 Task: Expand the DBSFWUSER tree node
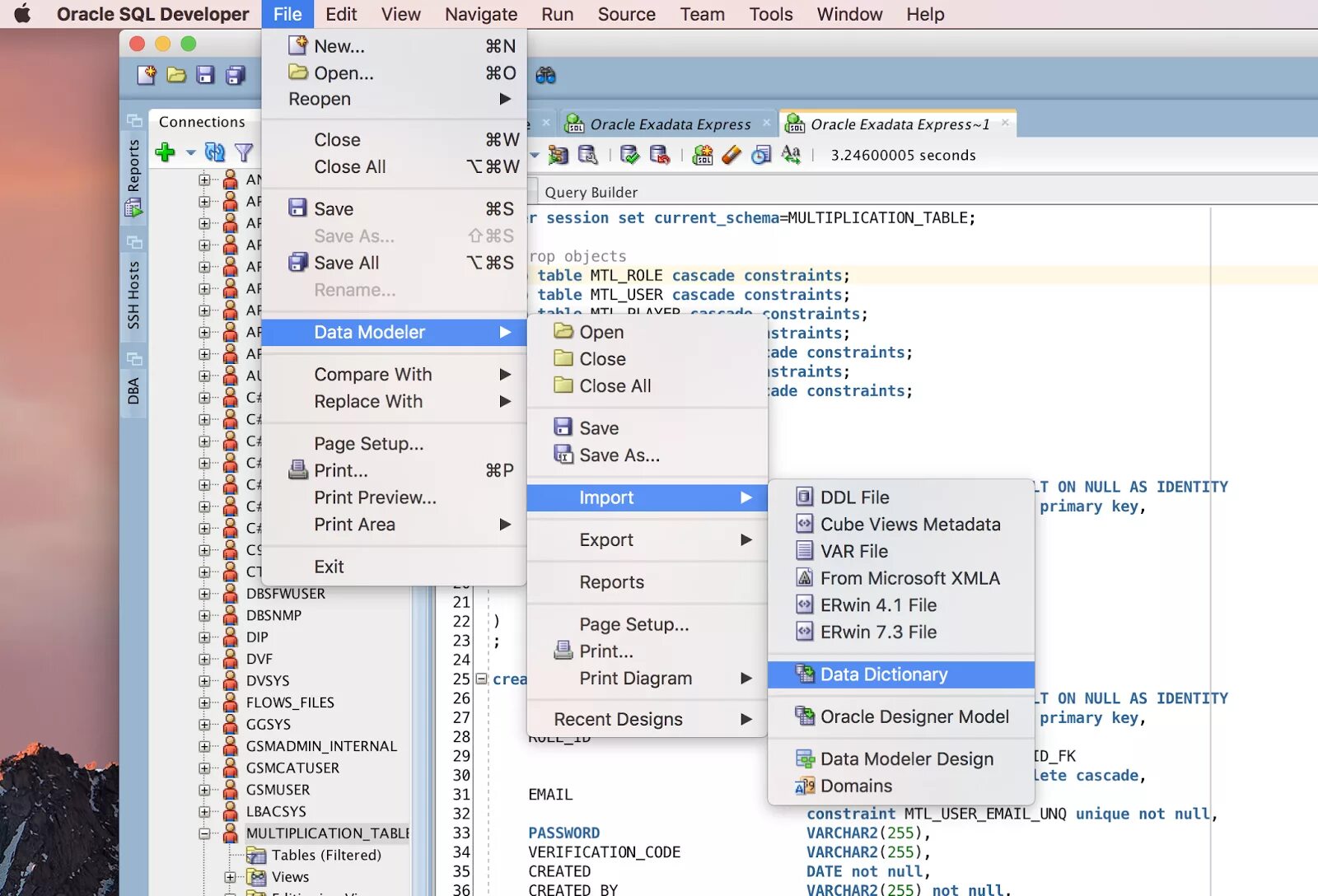204,594
